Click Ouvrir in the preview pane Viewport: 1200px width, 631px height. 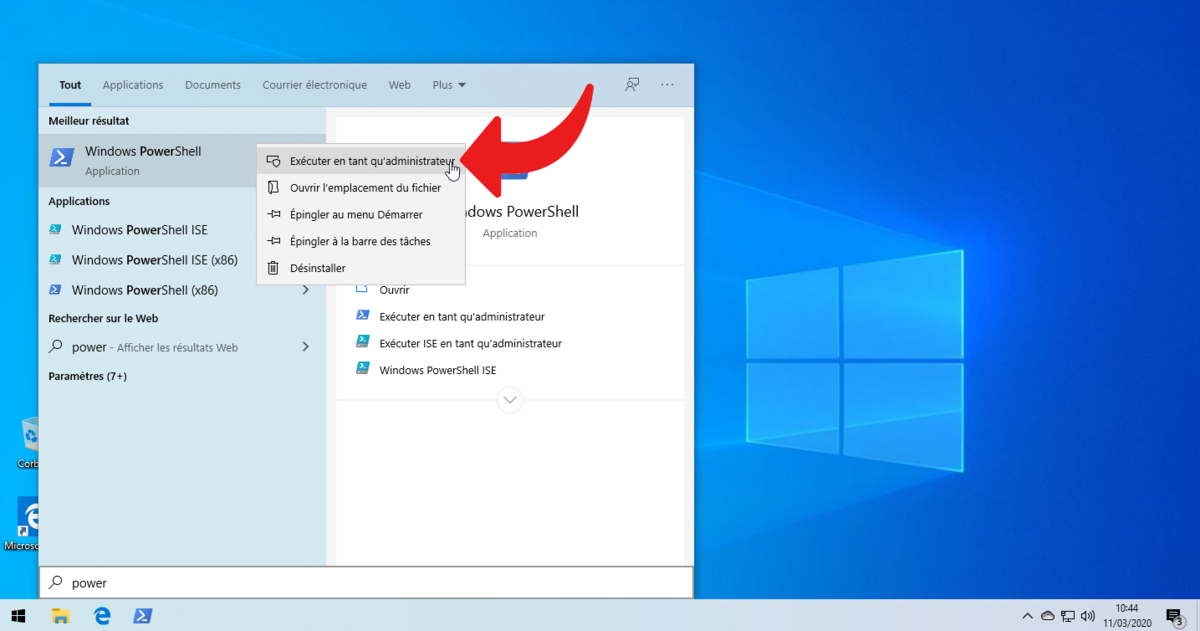click(x=394, y=289)
